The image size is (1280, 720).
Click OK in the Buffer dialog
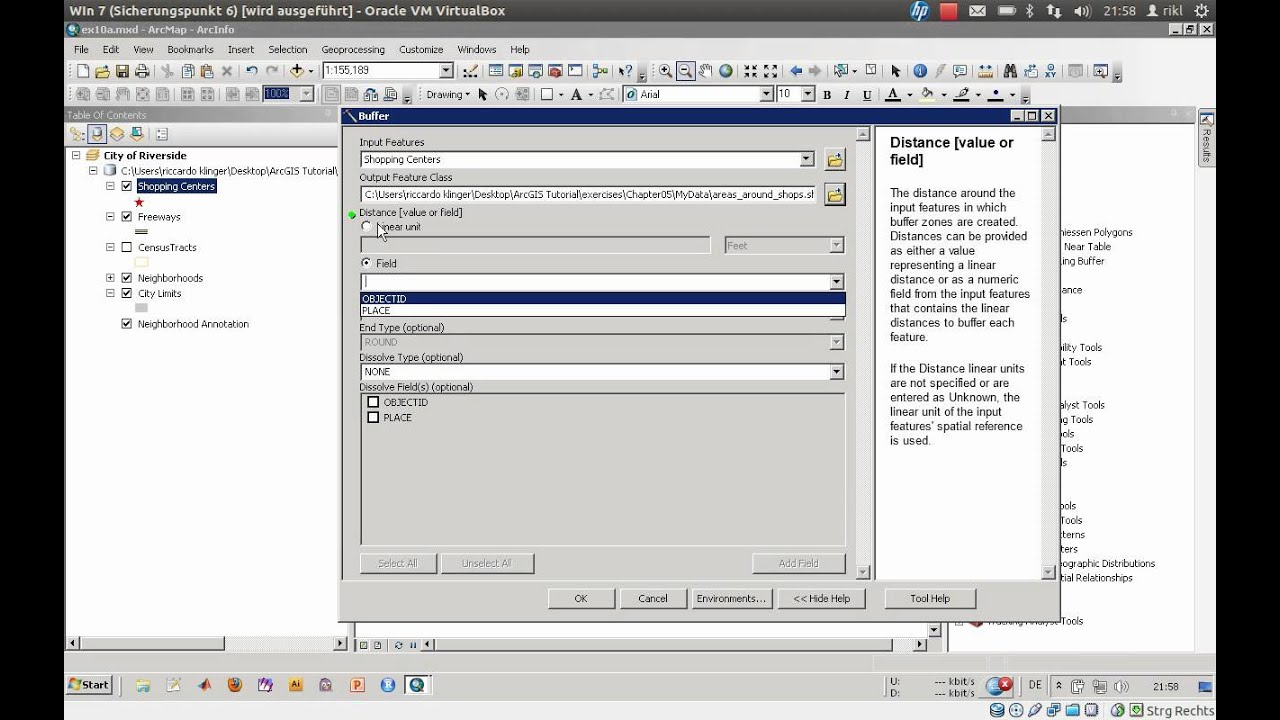pyautogui.click(x=581, y=598)
